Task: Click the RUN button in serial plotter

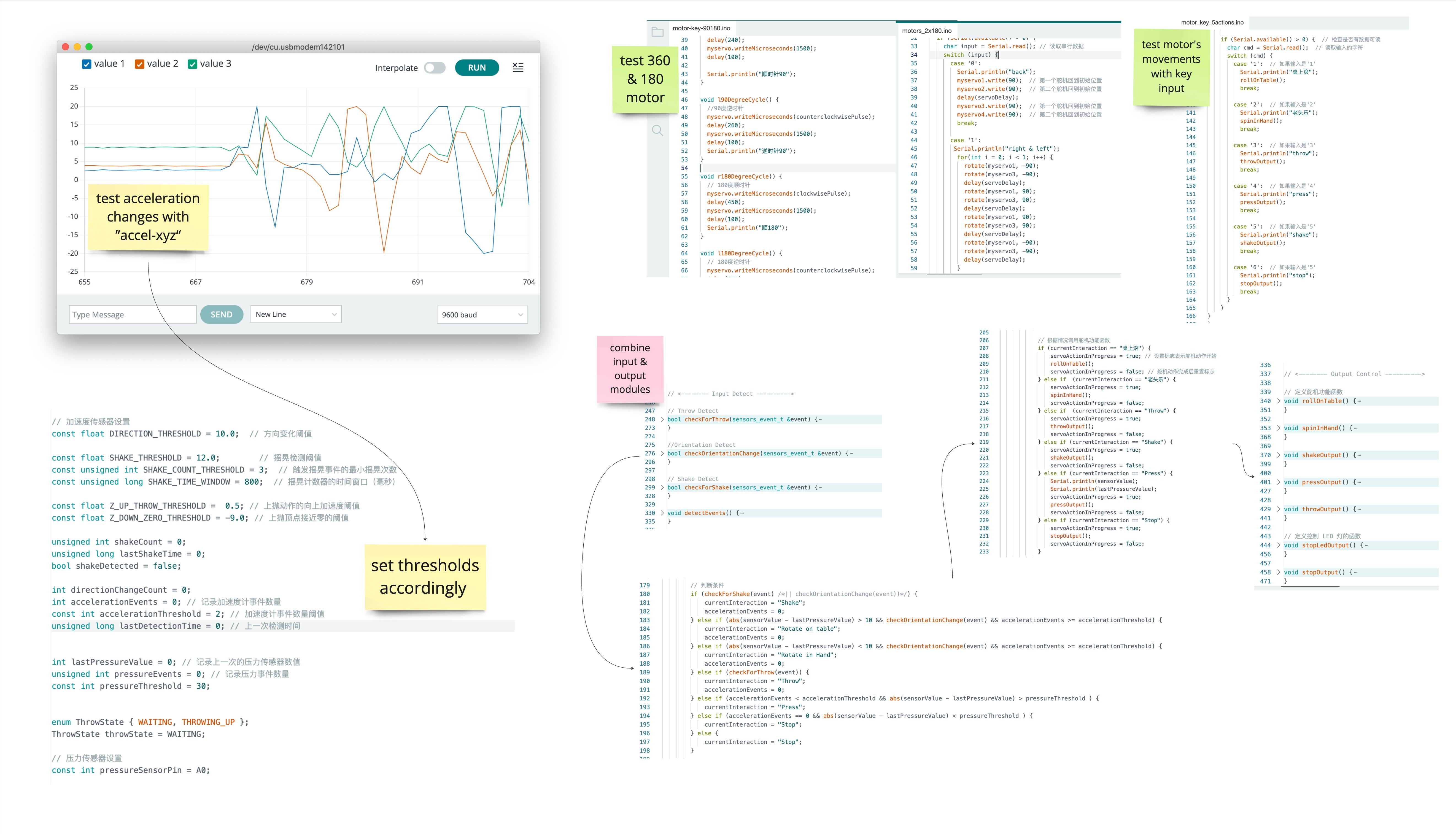Action: [x=476, y=68]
